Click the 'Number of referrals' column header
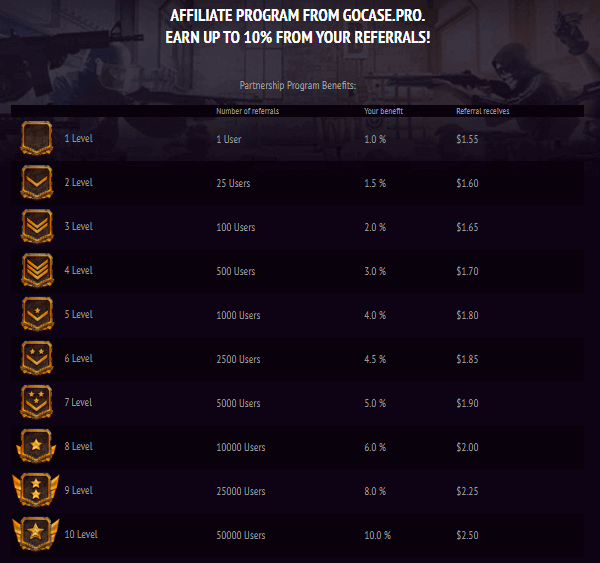600x563 pixels. tap(247, 111)
